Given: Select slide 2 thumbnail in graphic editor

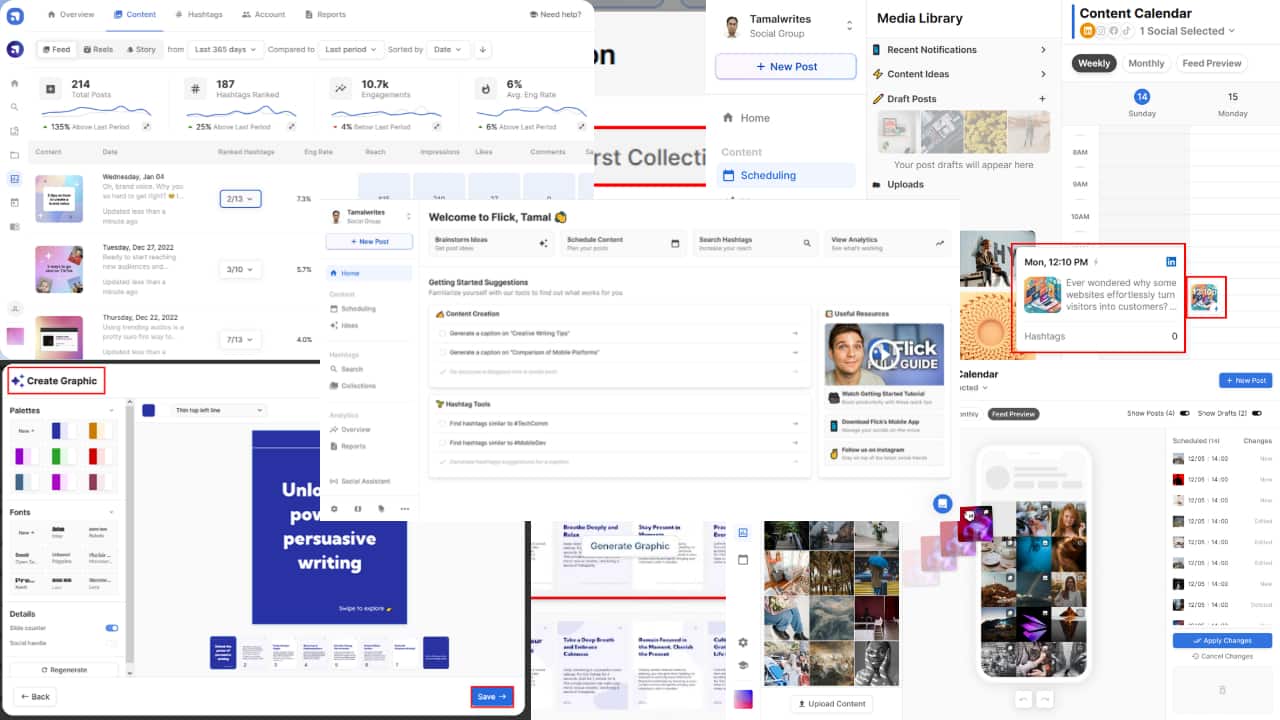Looking at the screenshot, I should point(253,652).
